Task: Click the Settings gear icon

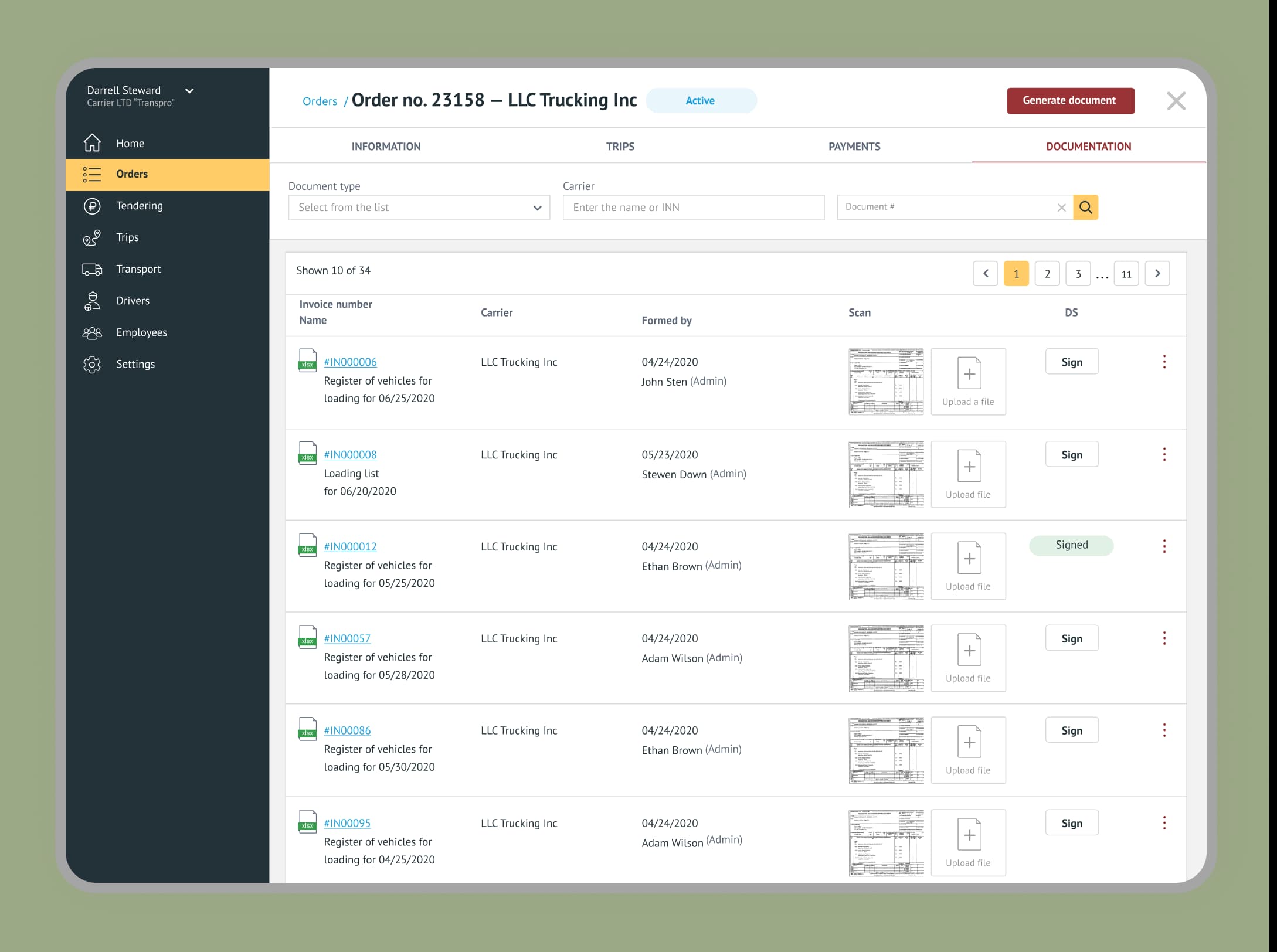Action: tap(92, 364)
